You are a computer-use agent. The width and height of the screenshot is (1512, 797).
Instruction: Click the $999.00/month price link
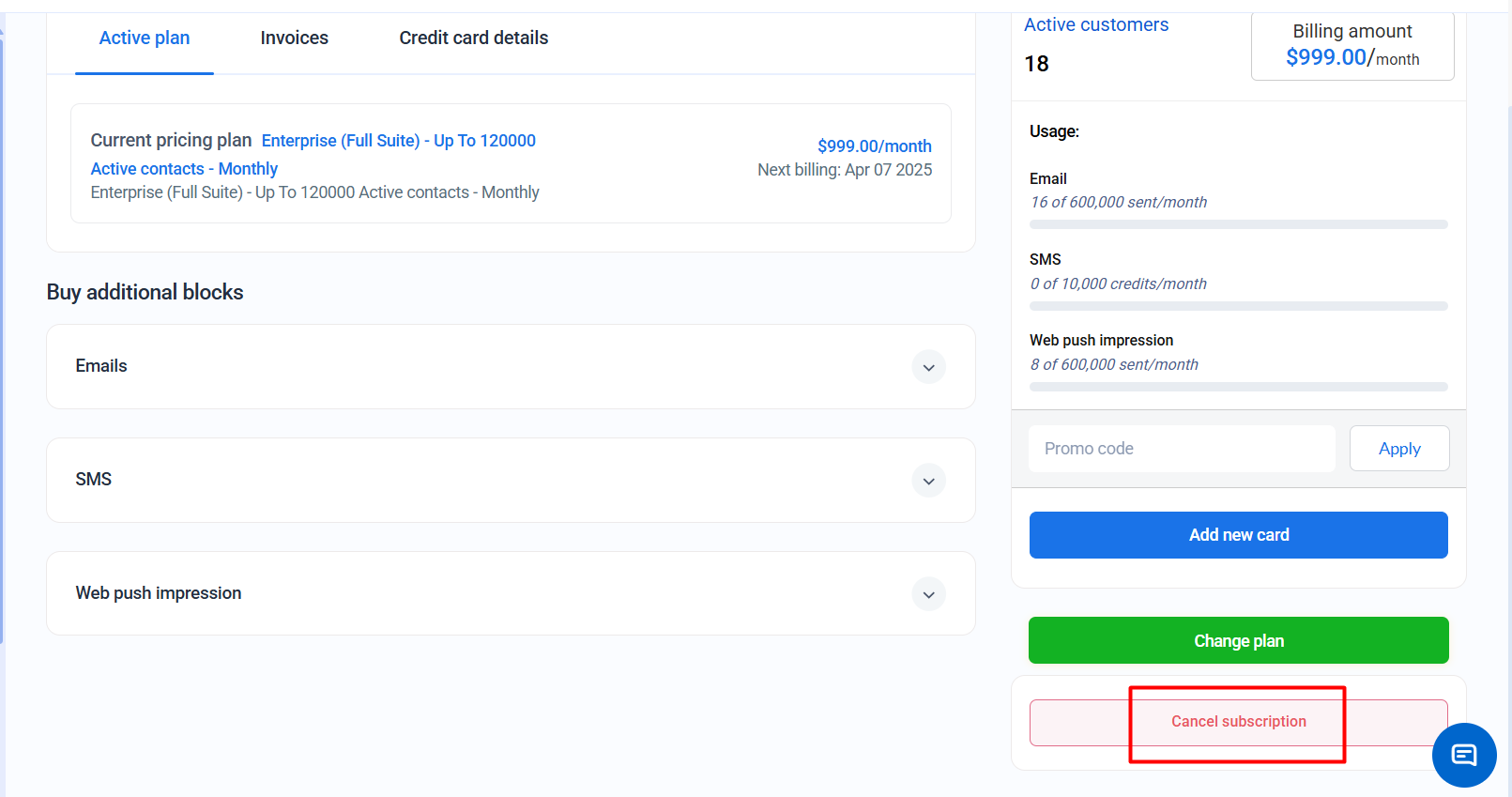874,146
